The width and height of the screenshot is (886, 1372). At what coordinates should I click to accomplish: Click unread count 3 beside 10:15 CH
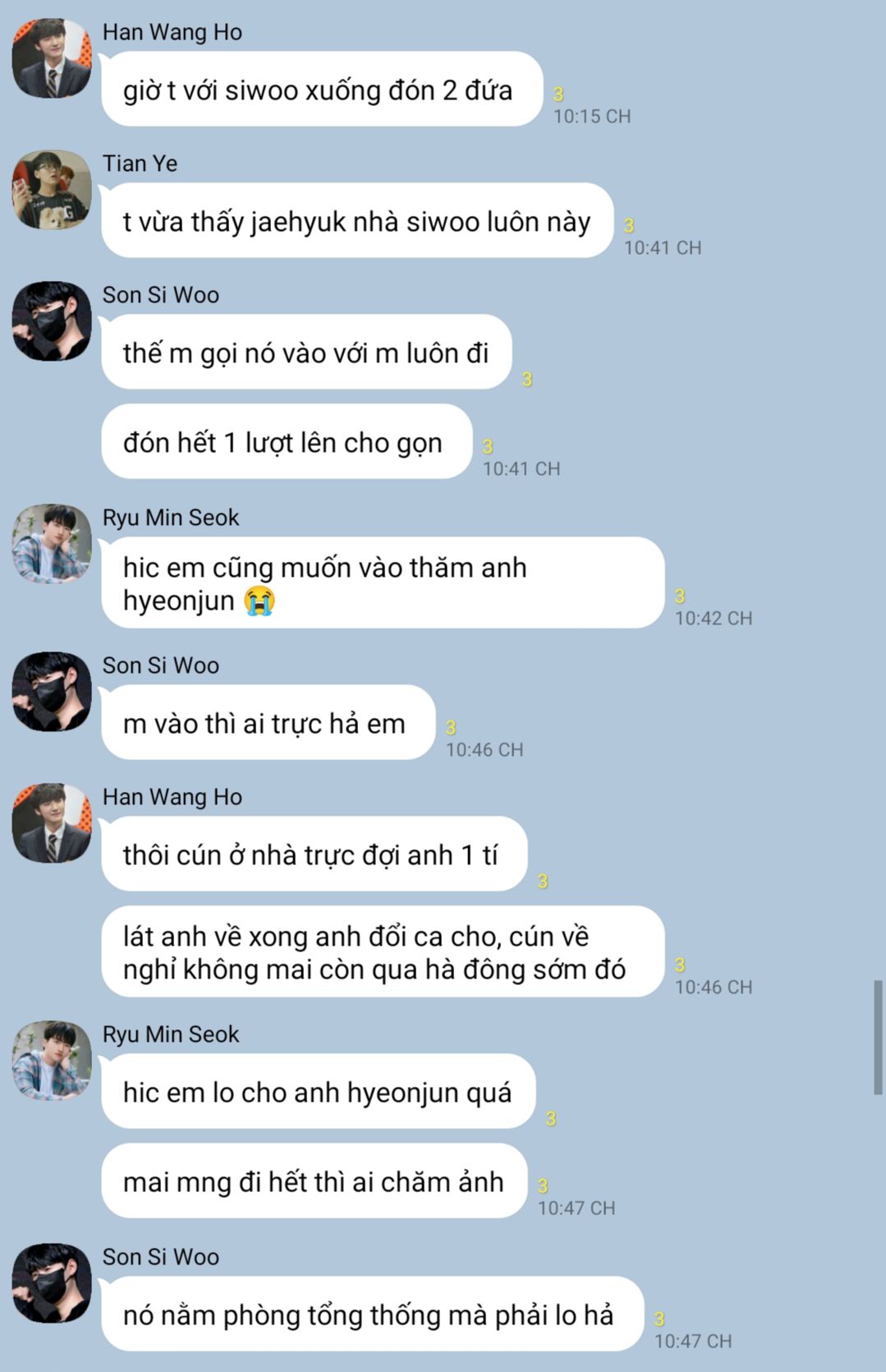click(x=558, y=94)
